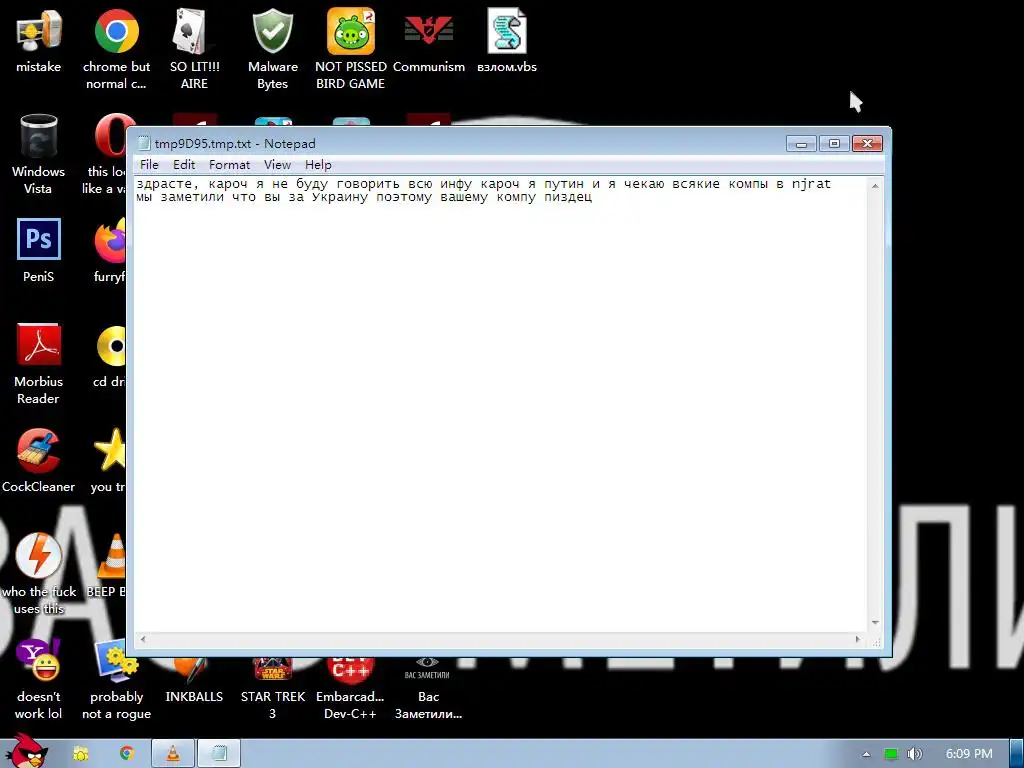The height and width of the screenshot is (768, 1024).
Task: Open the Embarcad... Dev-C++ icon
Action: tap(351, 689)
